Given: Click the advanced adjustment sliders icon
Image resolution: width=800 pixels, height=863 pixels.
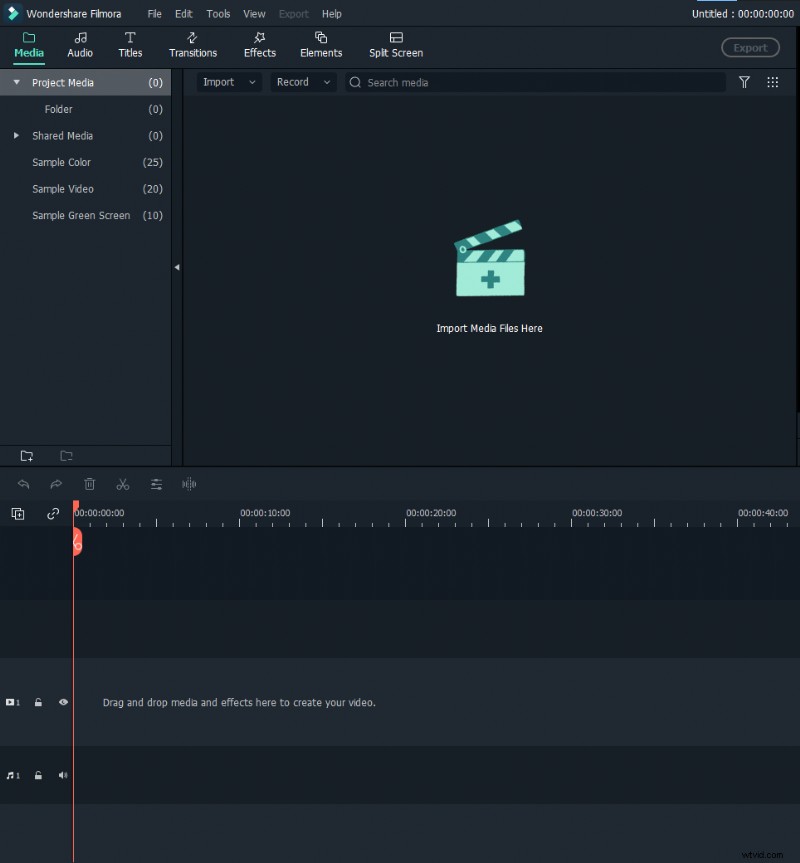Looking at the screenshot, I should 156,484.
